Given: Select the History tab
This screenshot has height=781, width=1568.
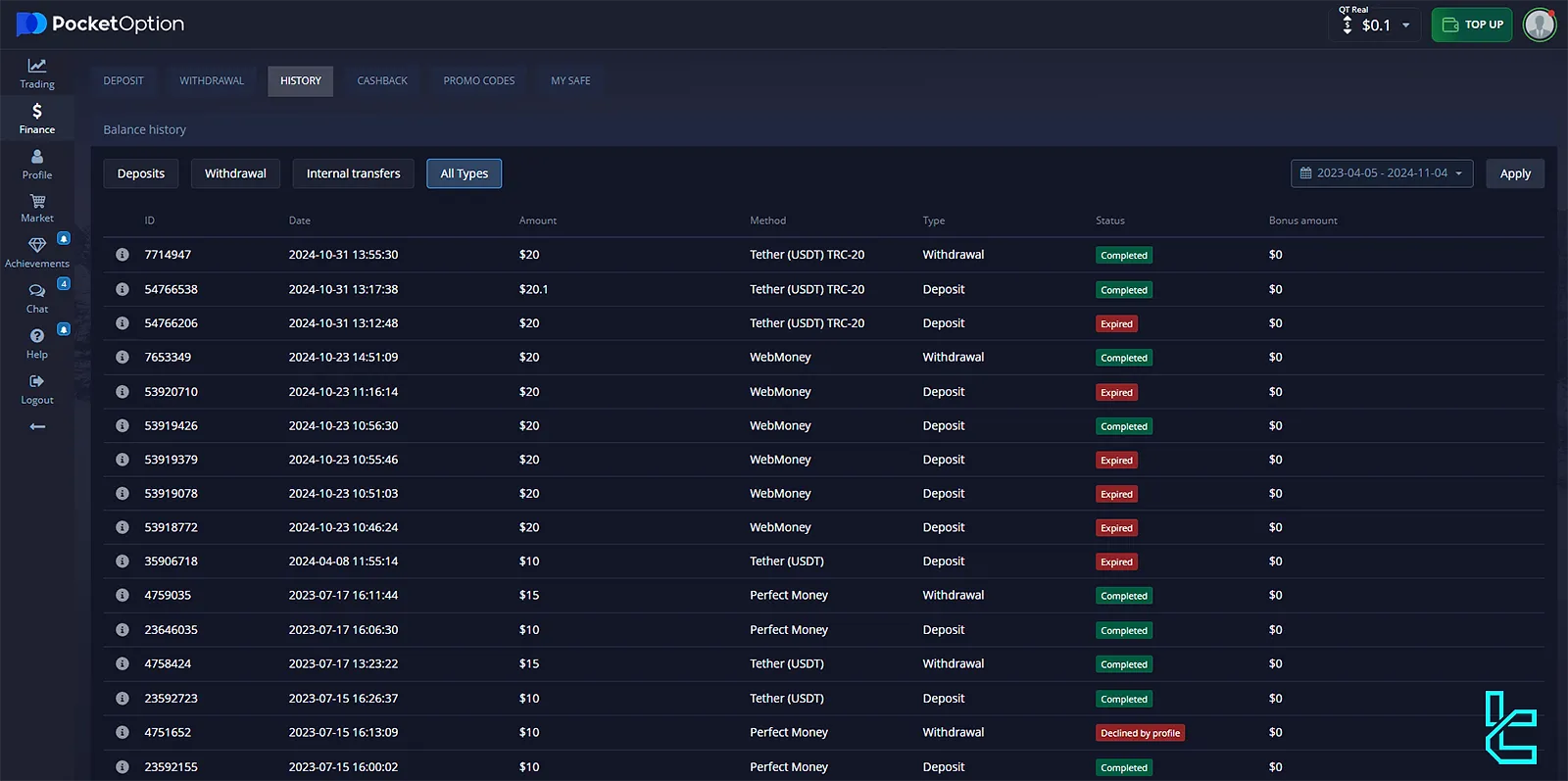Looking at the screenshot, I should [x=301, y=81].
